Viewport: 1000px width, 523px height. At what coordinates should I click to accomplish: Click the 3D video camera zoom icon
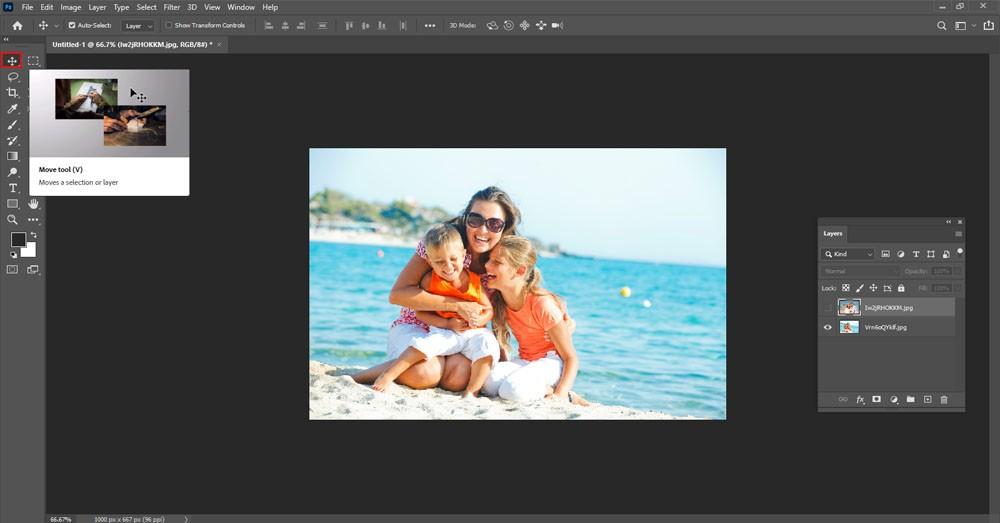(557, 26)
